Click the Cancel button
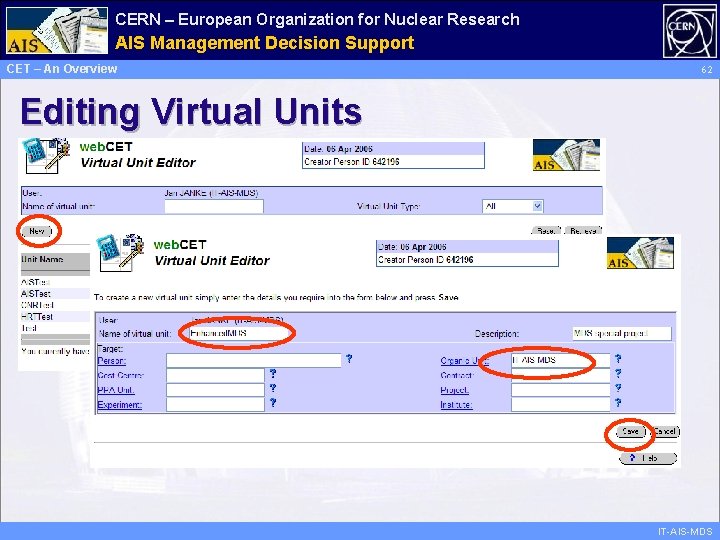This screenshot has height=540, width=720. [664, 432]
